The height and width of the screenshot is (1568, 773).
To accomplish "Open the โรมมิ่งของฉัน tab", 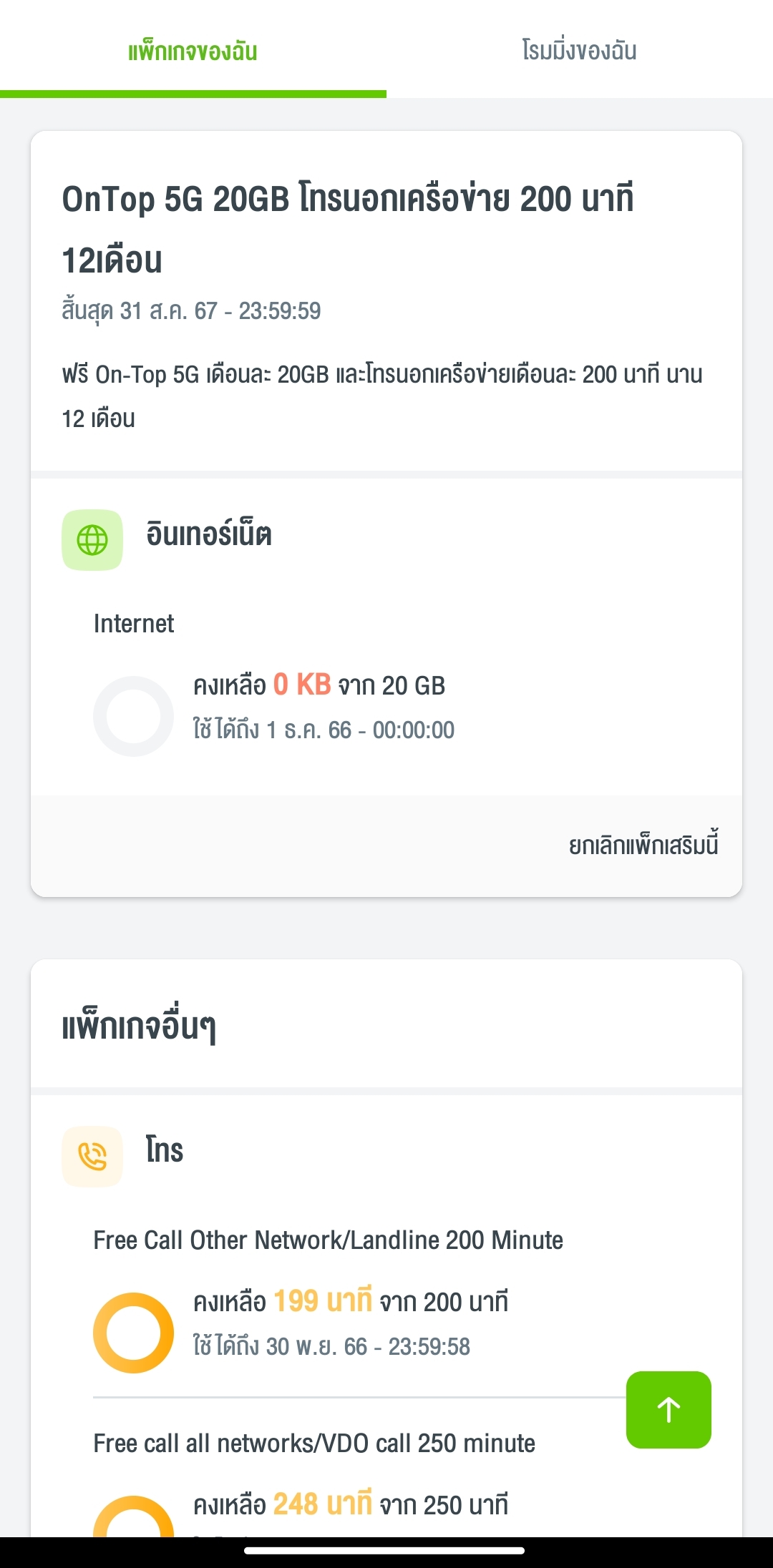I will [579, 52].
